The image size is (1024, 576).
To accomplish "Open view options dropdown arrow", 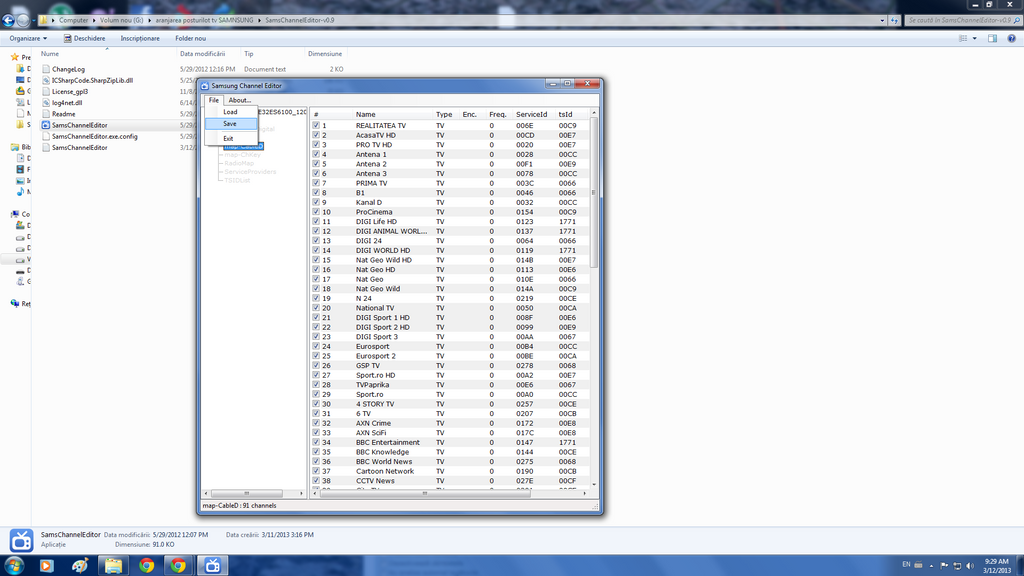I will [x=974, y=39].
